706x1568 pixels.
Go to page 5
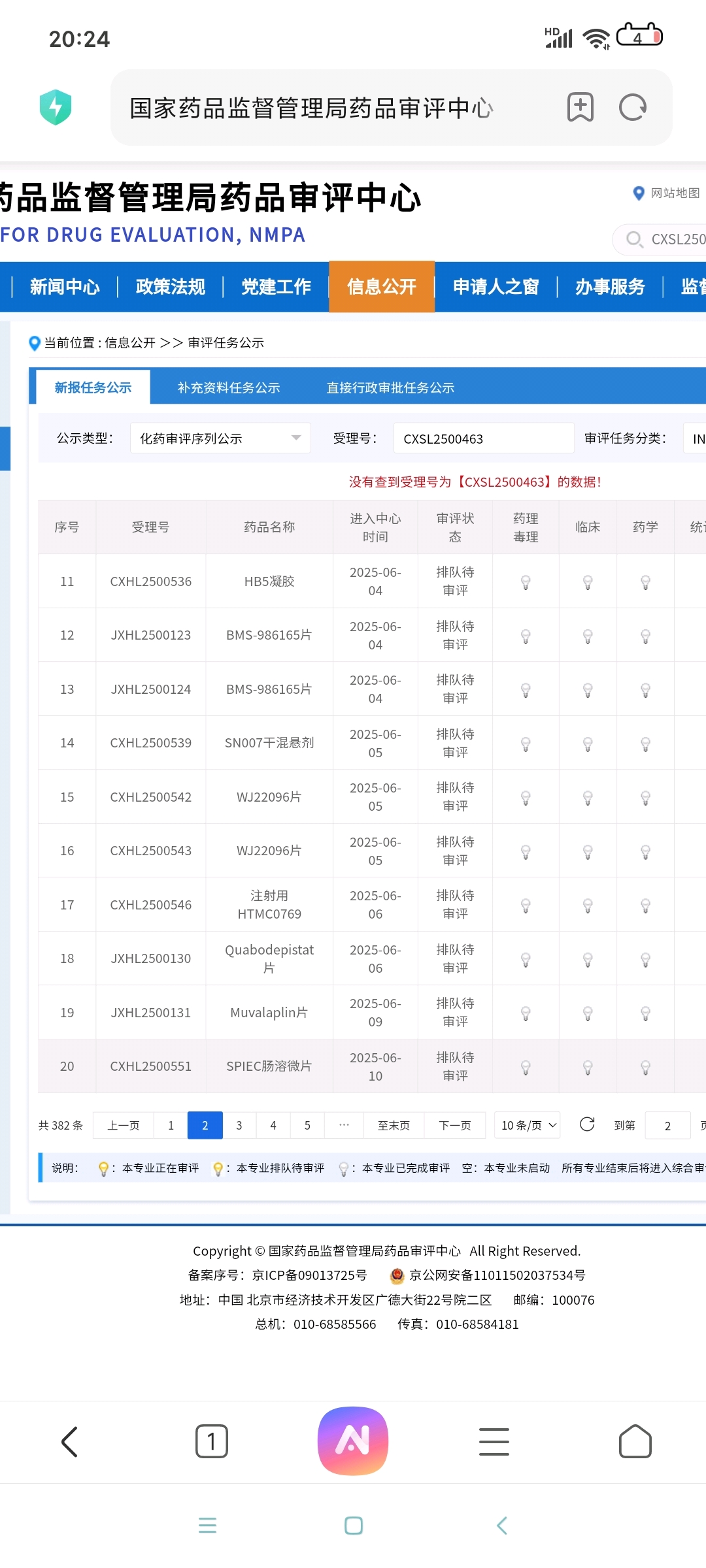pos(307,1125)
